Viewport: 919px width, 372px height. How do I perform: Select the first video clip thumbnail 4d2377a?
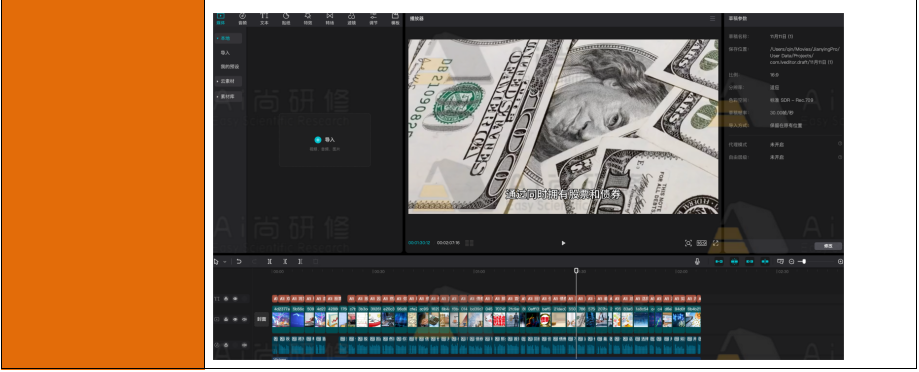[x=281, y=320]
